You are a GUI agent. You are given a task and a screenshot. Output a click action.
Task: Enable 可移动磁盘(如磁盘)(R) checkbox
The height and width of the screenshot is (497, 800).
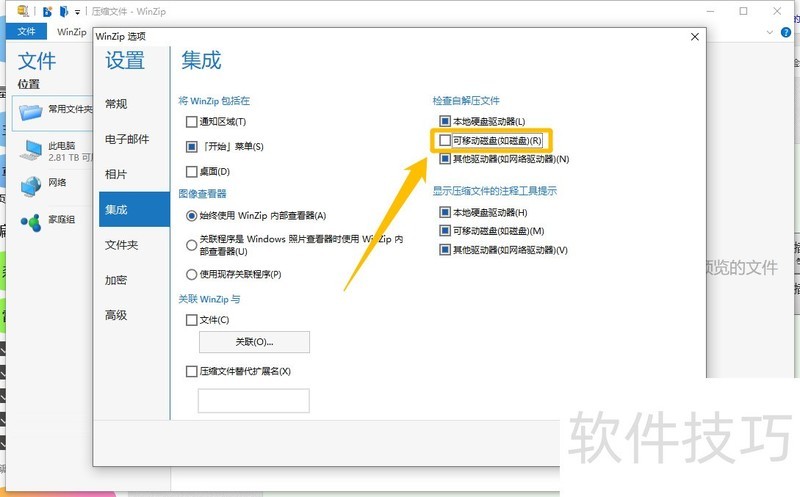click(x=445, y=140)
